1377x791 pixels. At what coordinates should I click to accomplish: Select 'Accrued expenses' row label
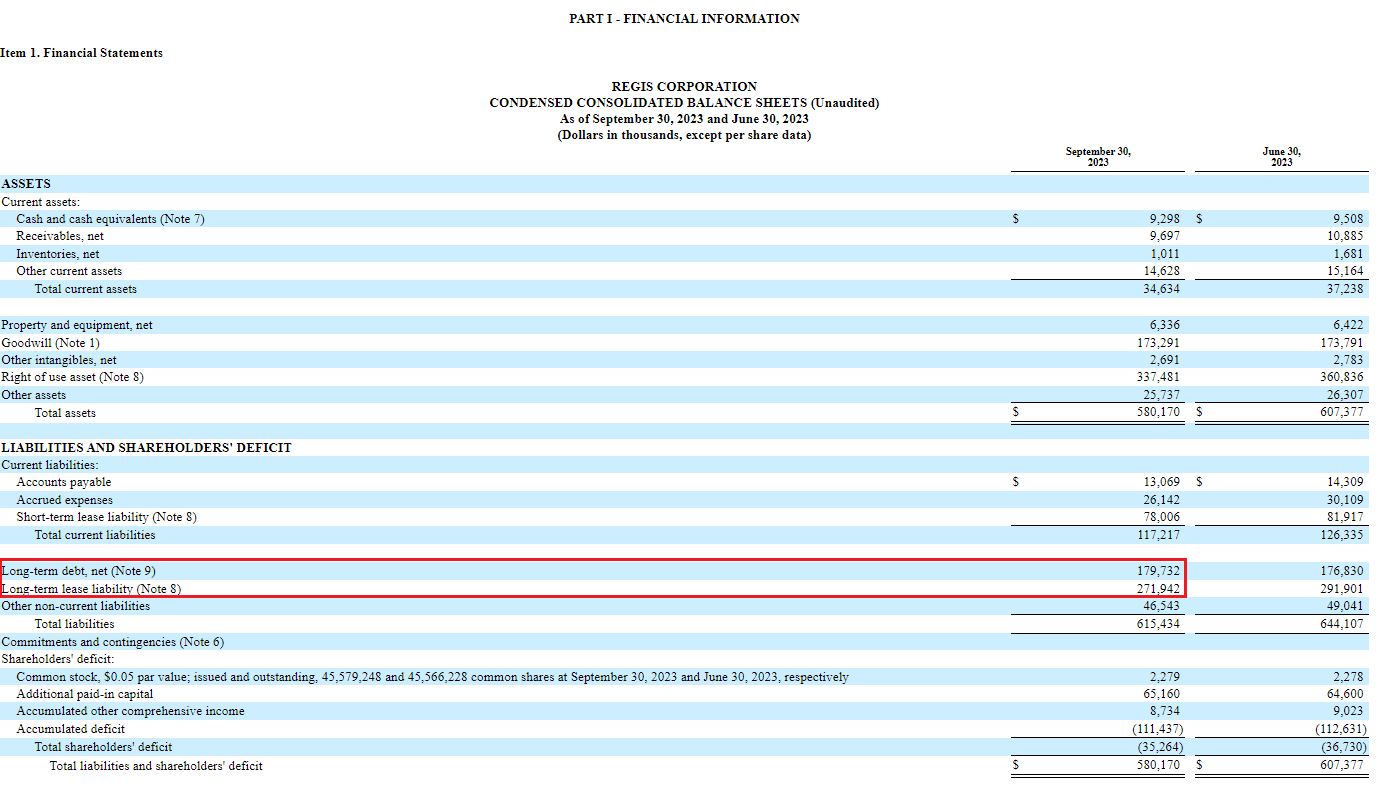65,500
